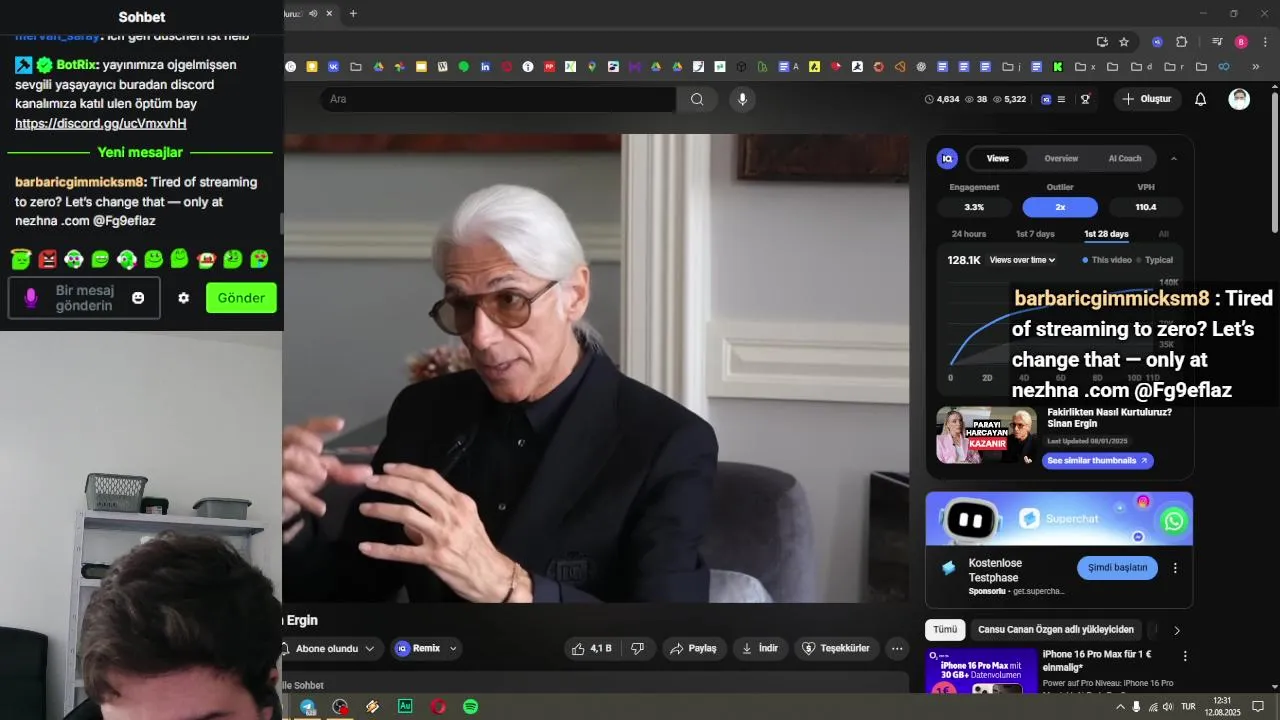Select the Cansu Canan Özgen adlı yükleyiciden chip
This screenshot has height=720, width=1280.
(x=1056, y=630)
